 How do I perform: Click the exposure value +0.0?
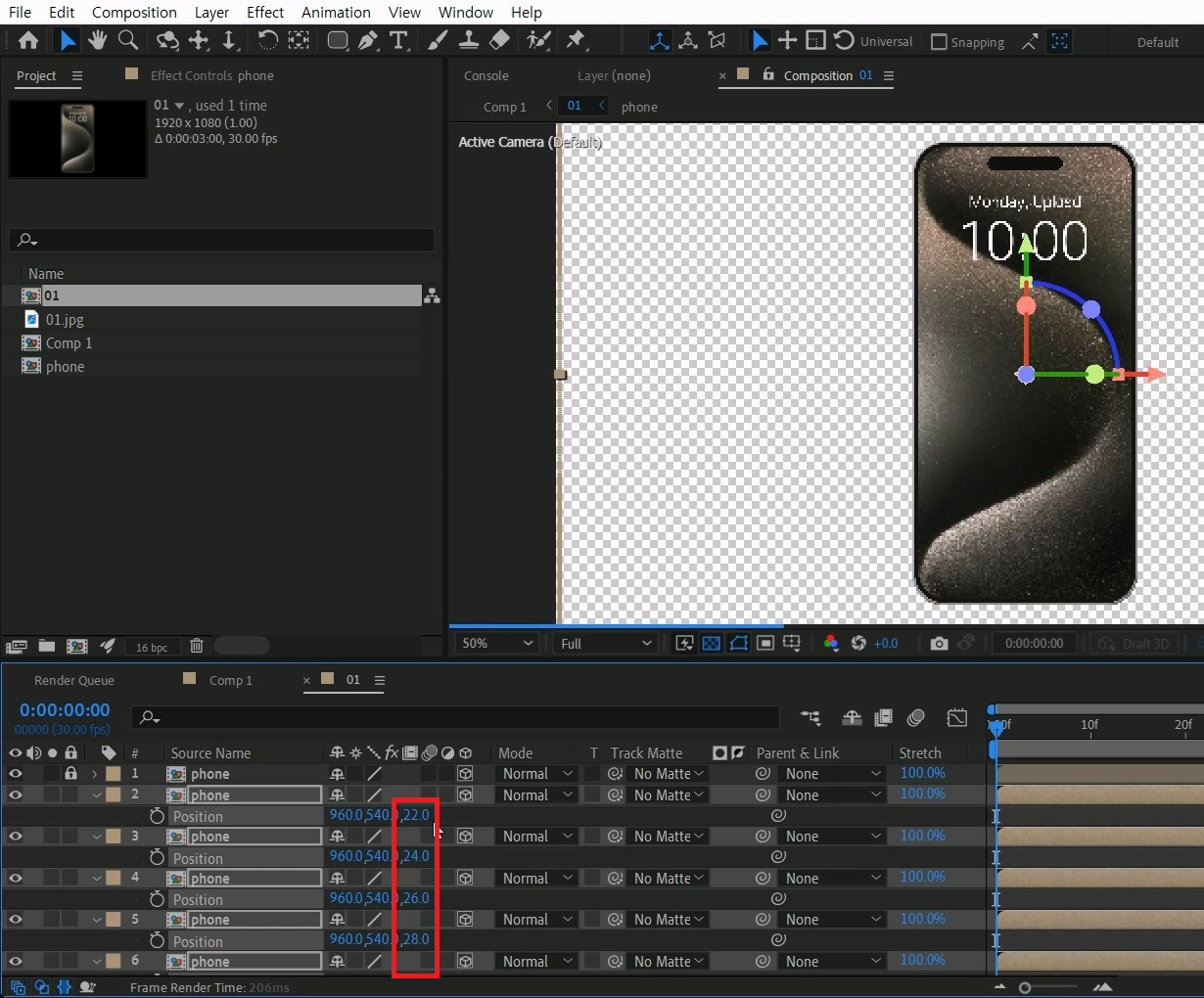point(886,643)
